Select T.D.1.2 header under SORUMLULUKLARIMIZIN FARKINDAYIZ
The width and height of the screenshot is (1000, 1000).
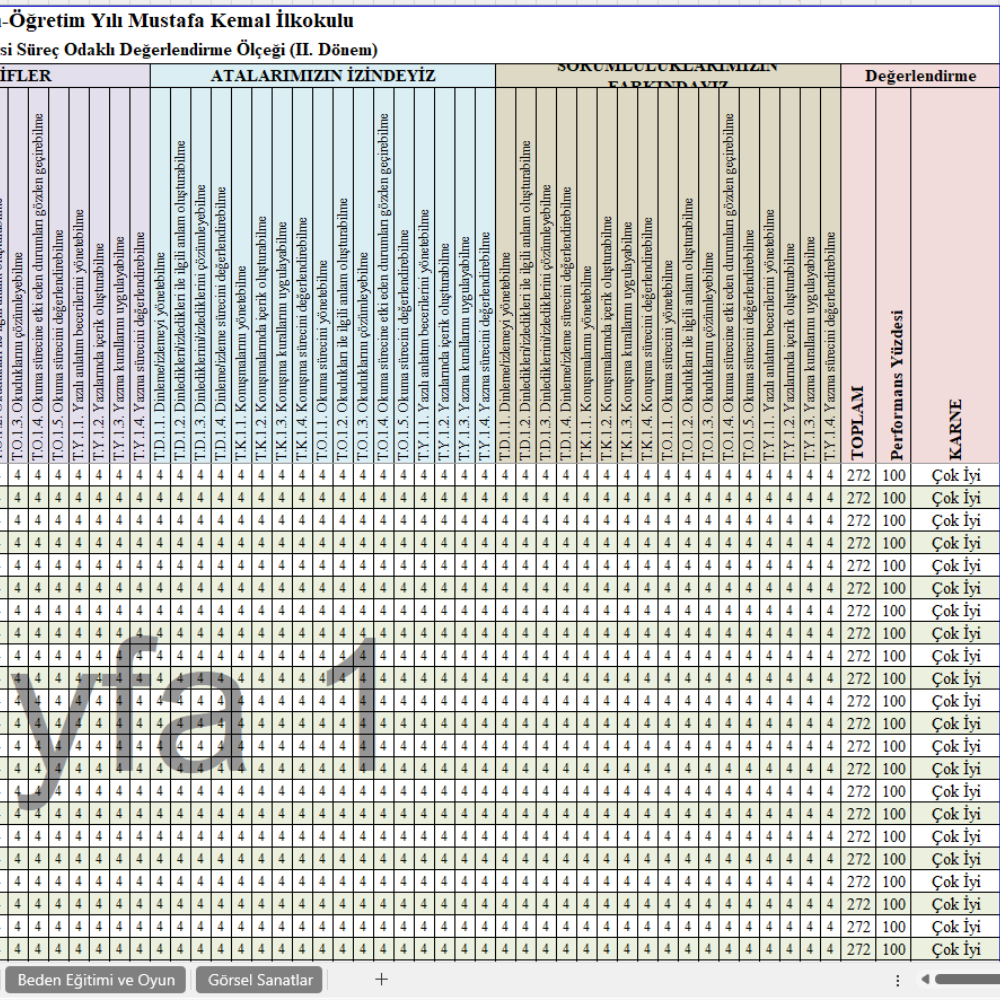[526, 276]
